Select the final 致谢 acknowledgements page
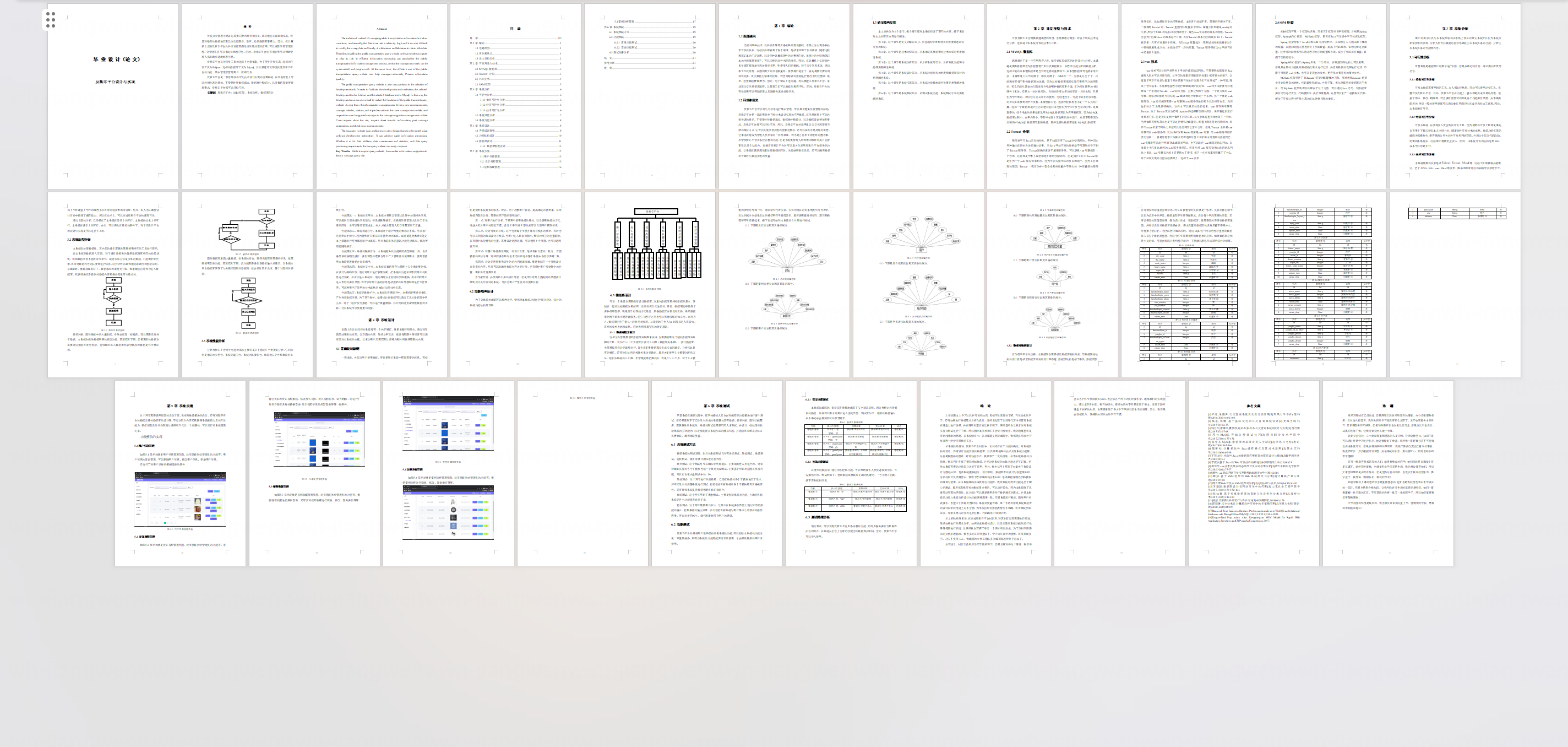Viewport: 1568px width, 747px height. [x=1387, y=473]
